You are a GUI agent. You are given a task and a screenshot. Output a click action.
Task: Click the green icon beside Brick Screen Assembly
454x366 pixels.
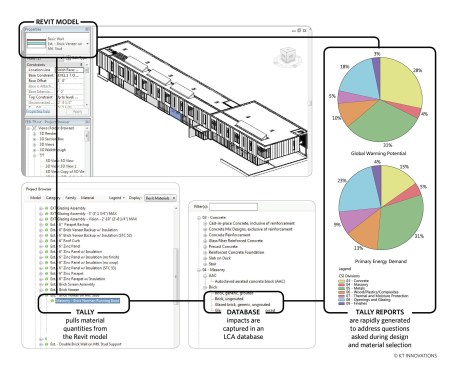46,284
